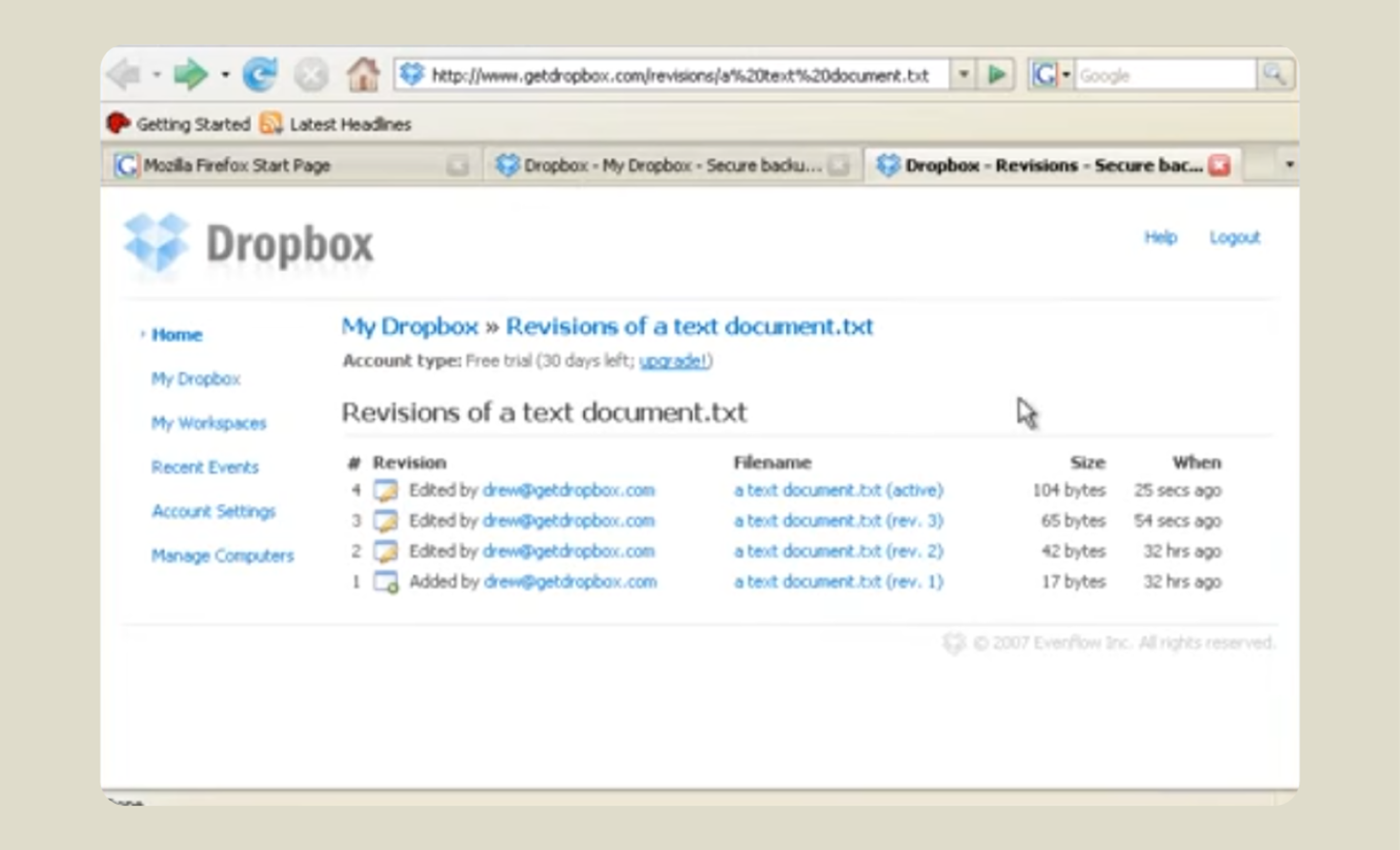Click the Dropbox favicon in the address bar
The height and width of the screenshot is (850, 1400).
pos(412,75)
